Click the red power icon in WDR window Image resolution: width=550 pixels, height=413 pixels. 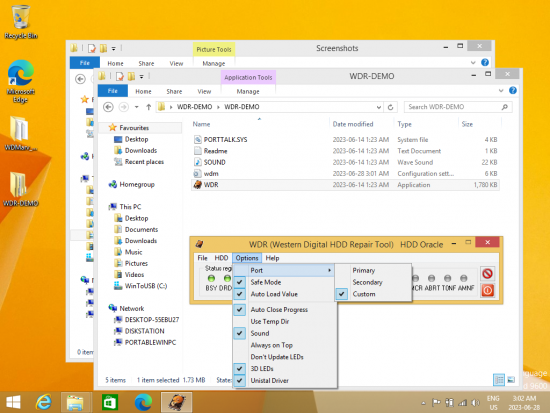487,290
